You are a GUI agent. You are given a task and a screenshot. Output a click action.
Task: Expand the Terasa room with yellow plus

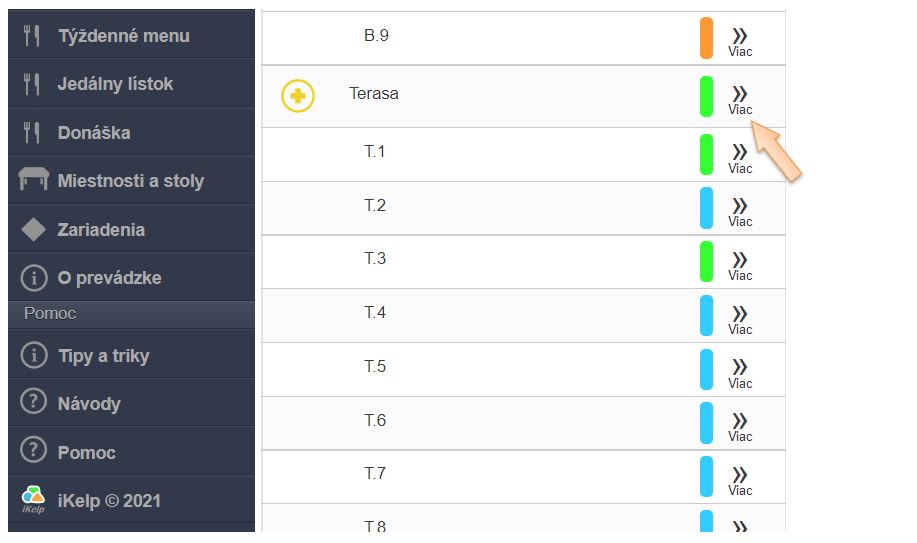(x=298, y=95)
